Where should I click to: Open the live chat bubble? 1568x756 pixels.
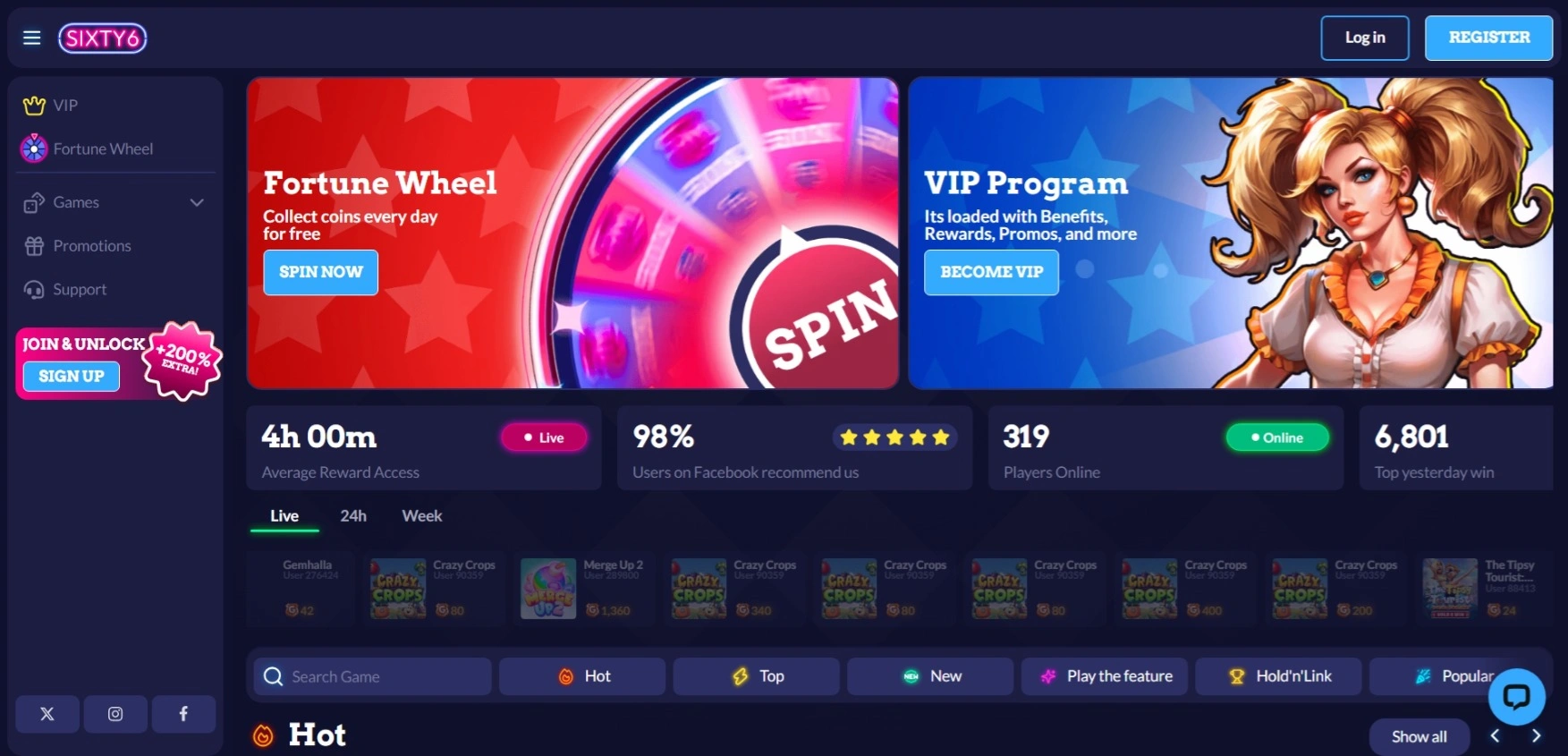1516,696
